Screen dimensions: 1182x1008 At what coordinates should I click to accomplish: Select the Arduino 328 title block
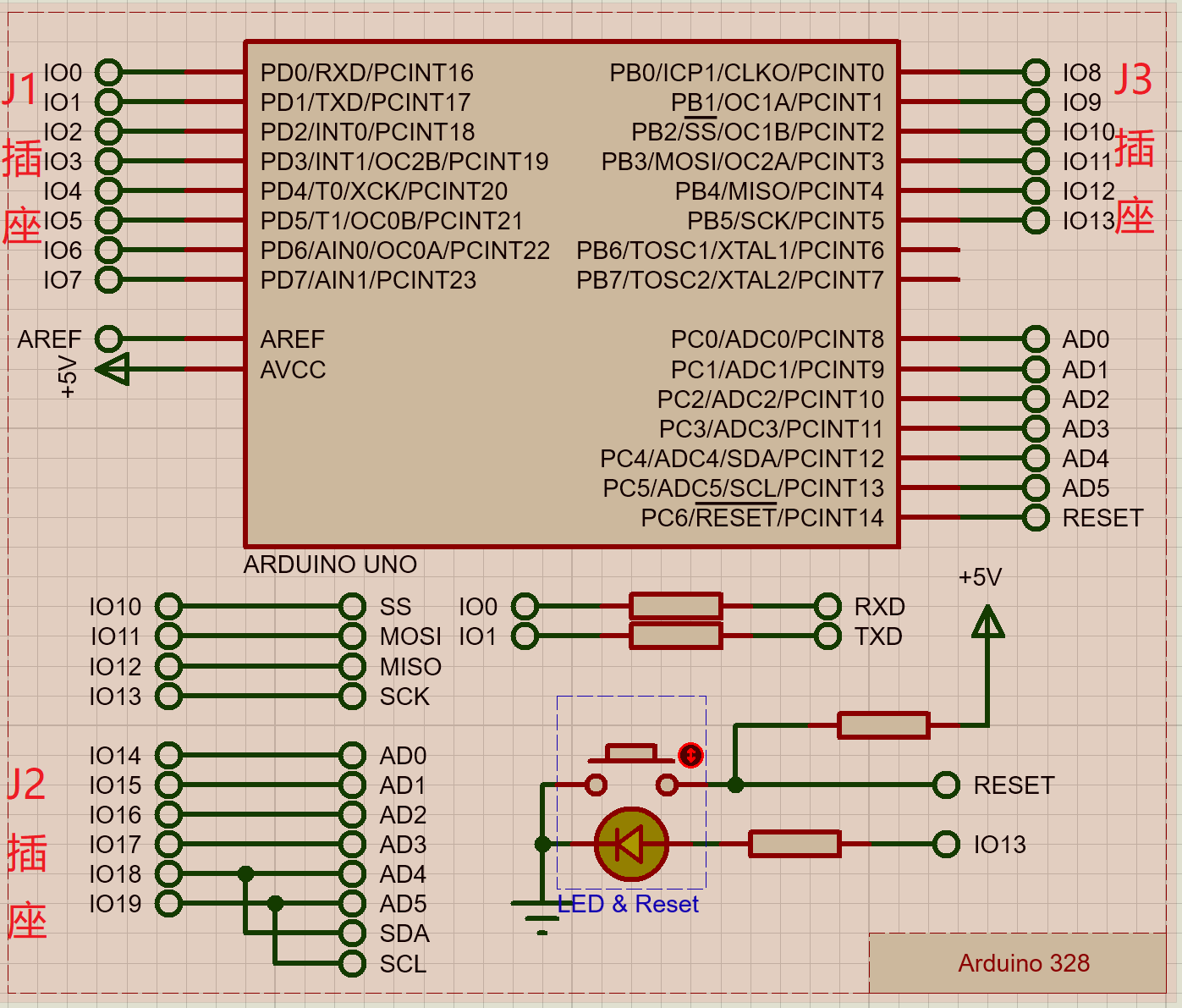(x=1018, y=963)
